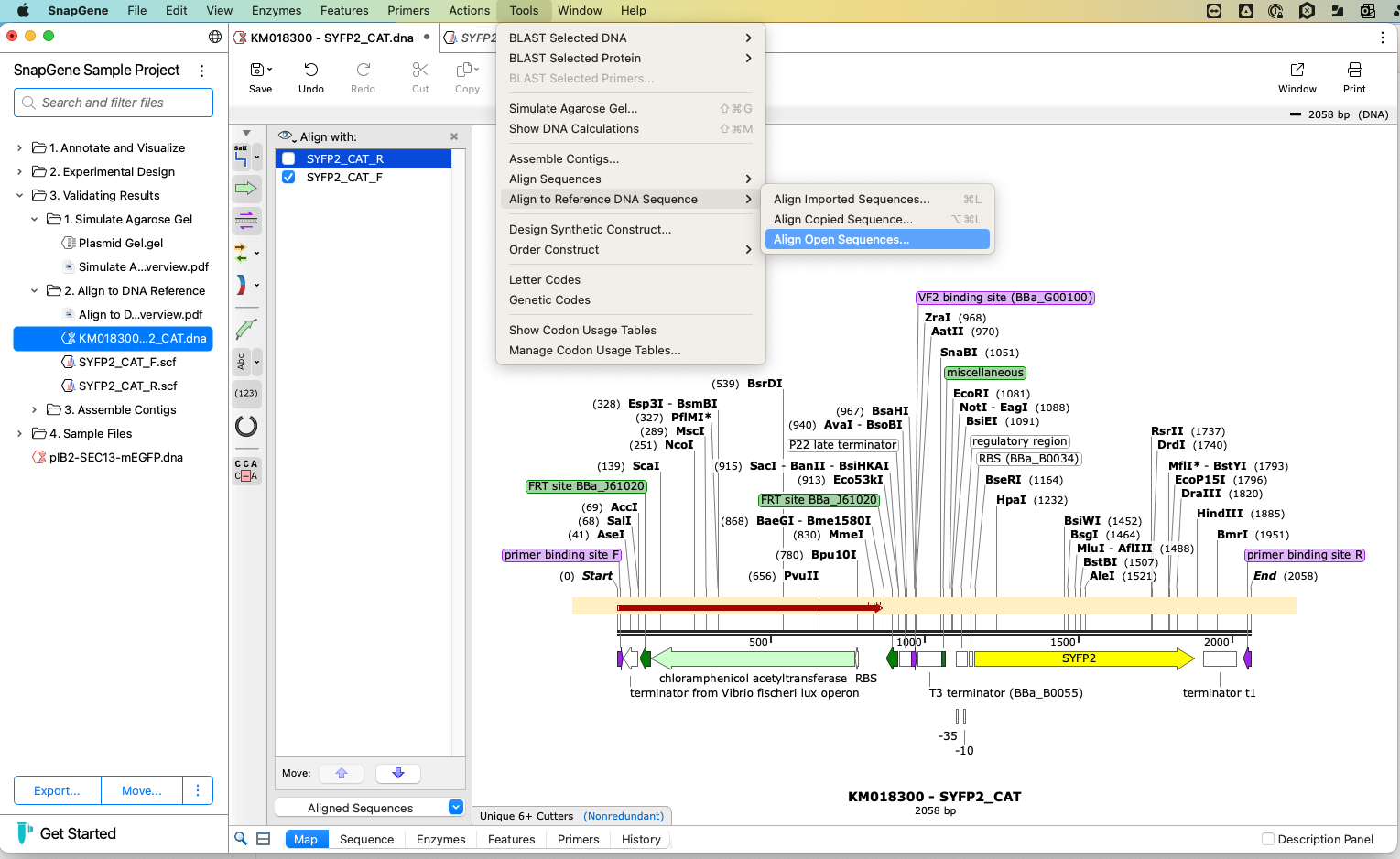Click the split view icon beside magnifier
The image size is (1400, 859).
tap(263, 839)
